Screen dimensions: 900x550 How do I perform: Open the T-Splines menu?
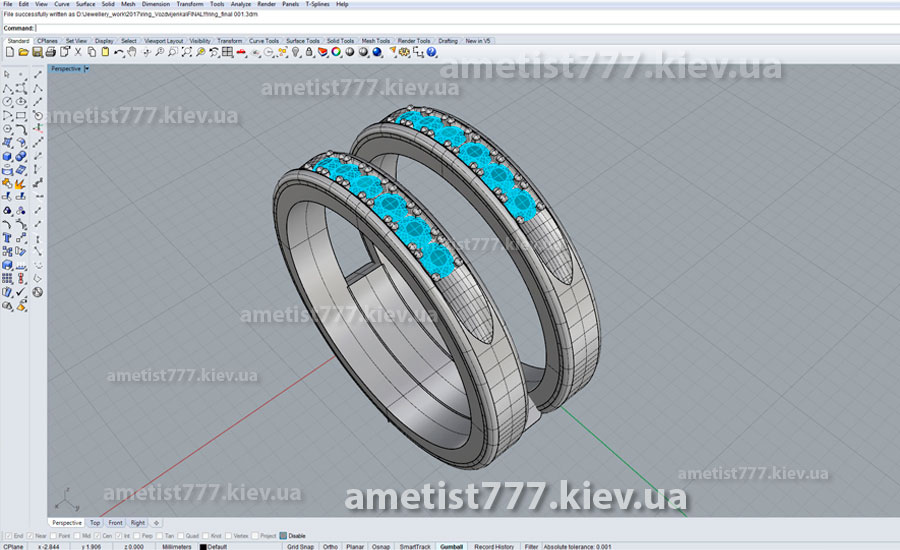(317, 4)
